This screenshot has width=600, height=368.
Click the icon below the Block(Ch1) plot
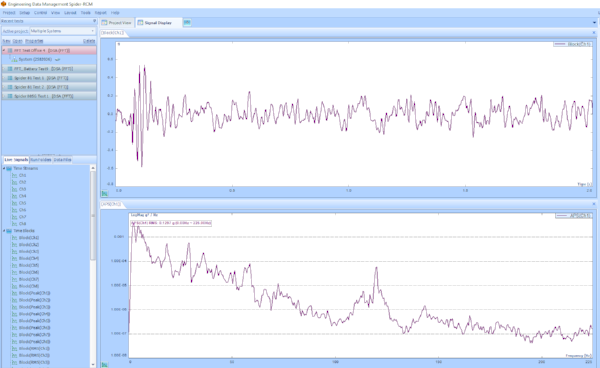[x=104, y=194]
